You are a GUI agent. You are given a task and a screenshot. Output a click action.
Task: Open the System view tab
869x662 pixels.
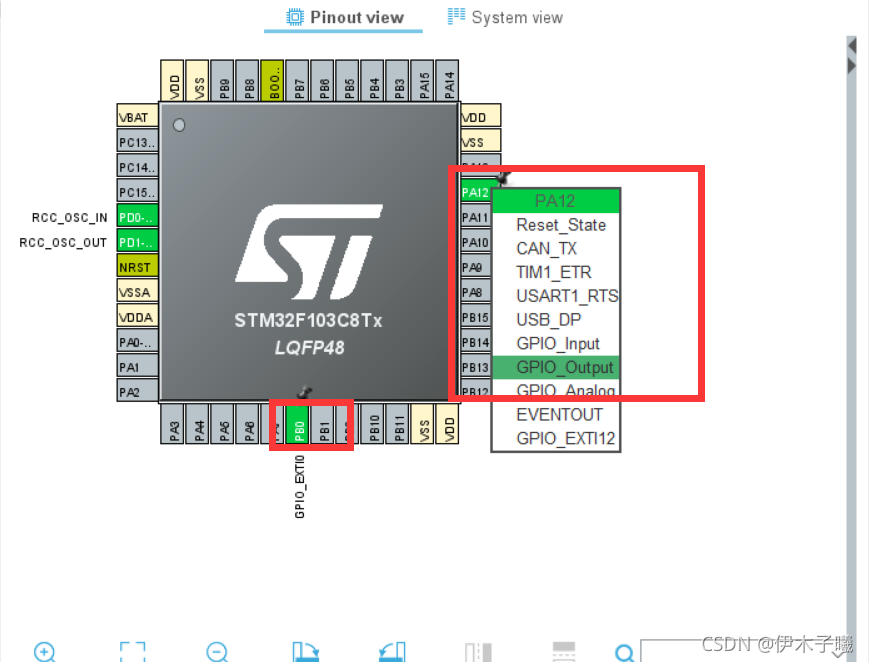(505, 18)
